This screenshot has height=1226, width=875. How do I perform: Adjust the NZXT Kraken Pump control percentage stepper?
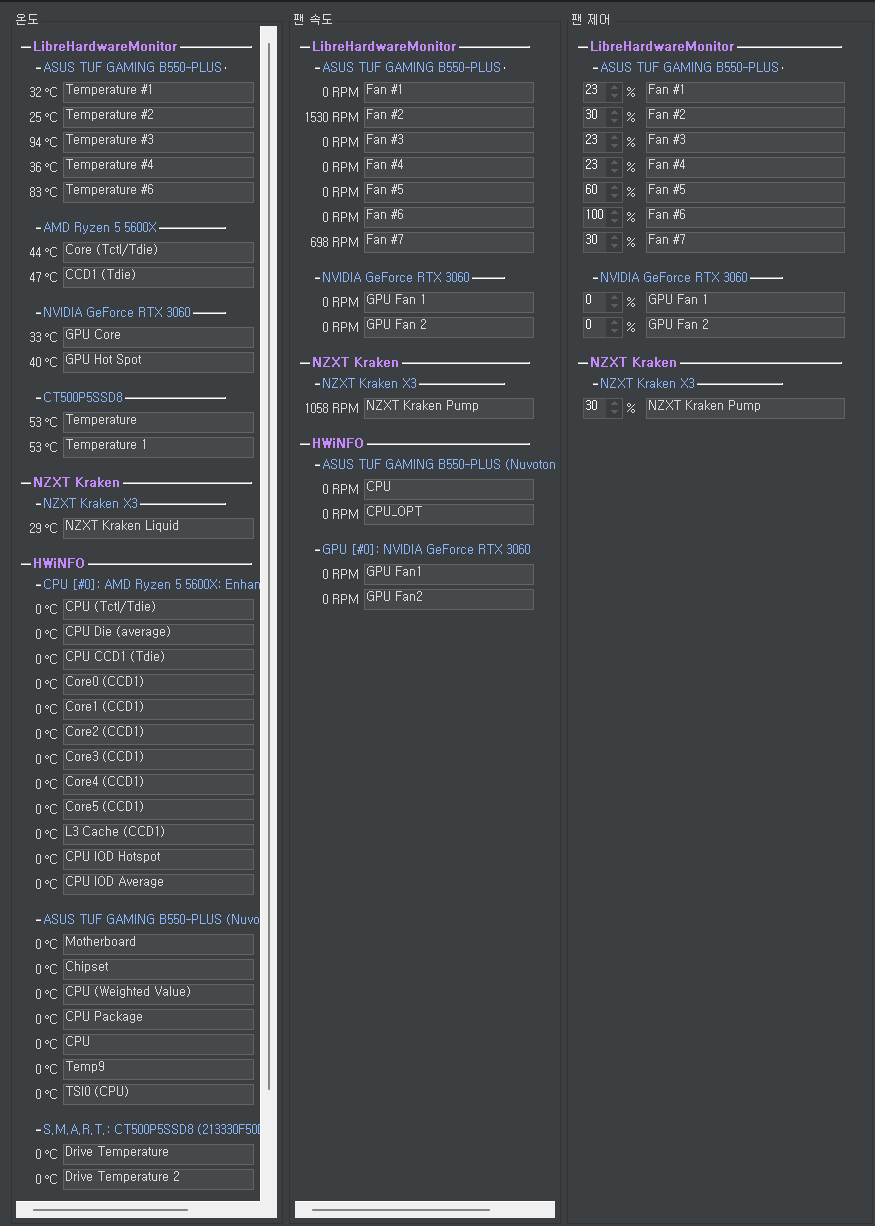[603, 408]
